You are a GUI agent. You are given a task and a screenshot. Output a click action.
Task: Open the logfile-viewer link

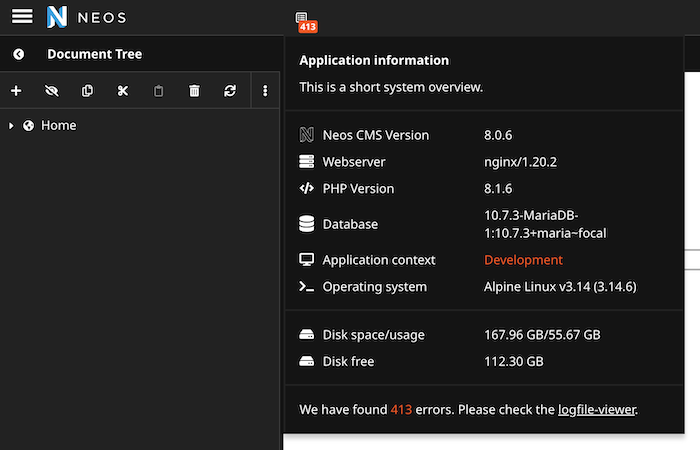596,409
